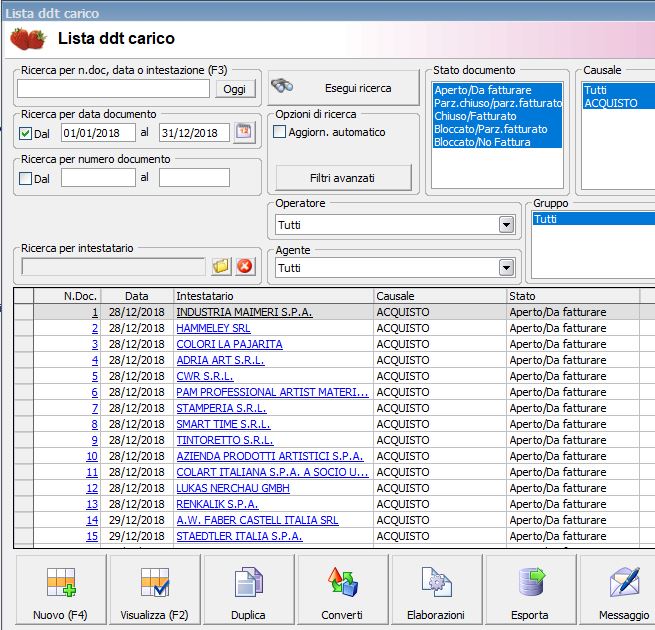Click the binoculars icon for Esegui ricerca
The width and height of the screenshot is (655, 630).
tap(282, 86)
